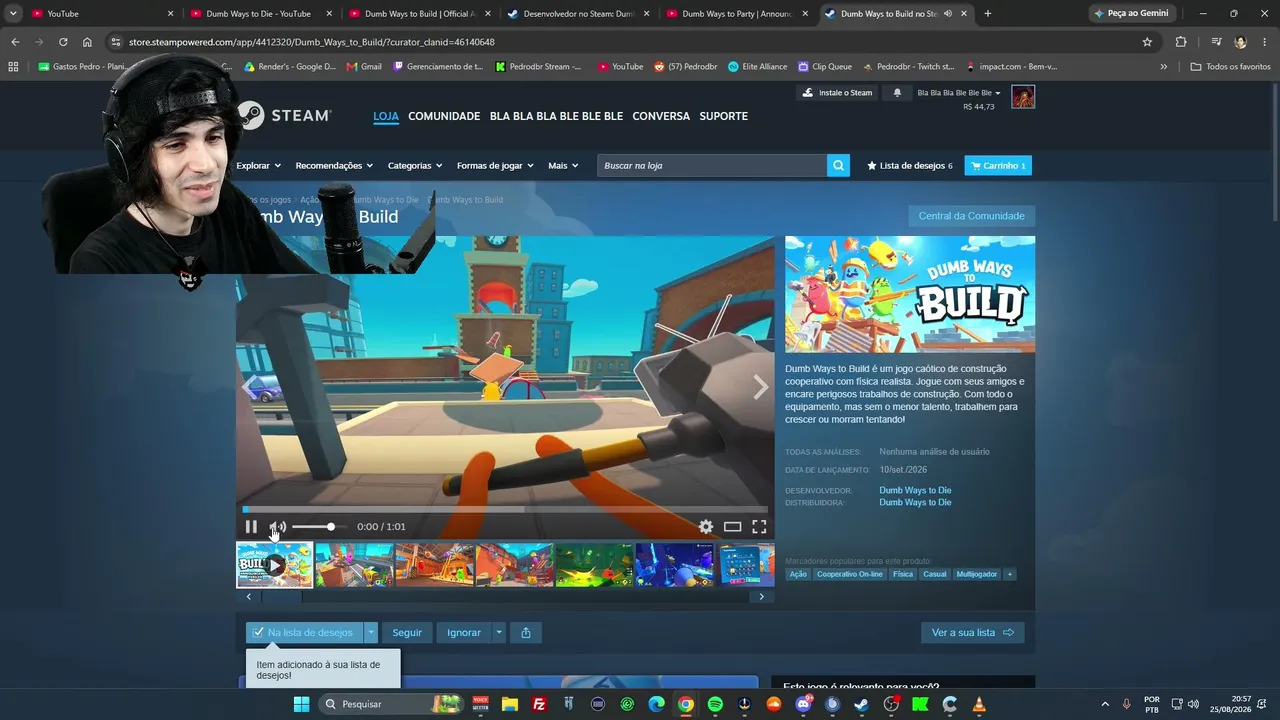This screenshot has width=1280, height=720.
Task: Open the Windows Start menu
Action: coord(301,704)
